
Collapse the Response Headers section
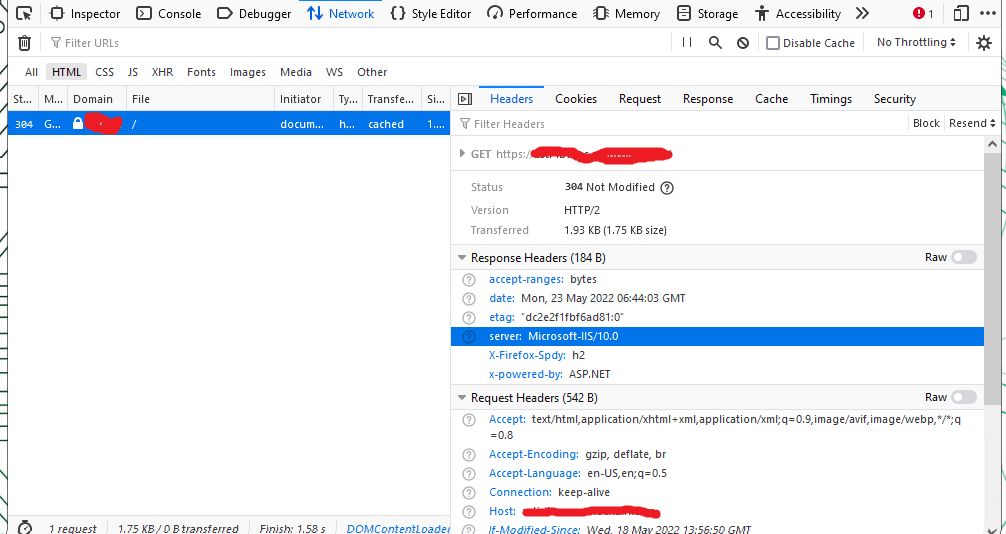pyautogui.click(x=461, y=258)
